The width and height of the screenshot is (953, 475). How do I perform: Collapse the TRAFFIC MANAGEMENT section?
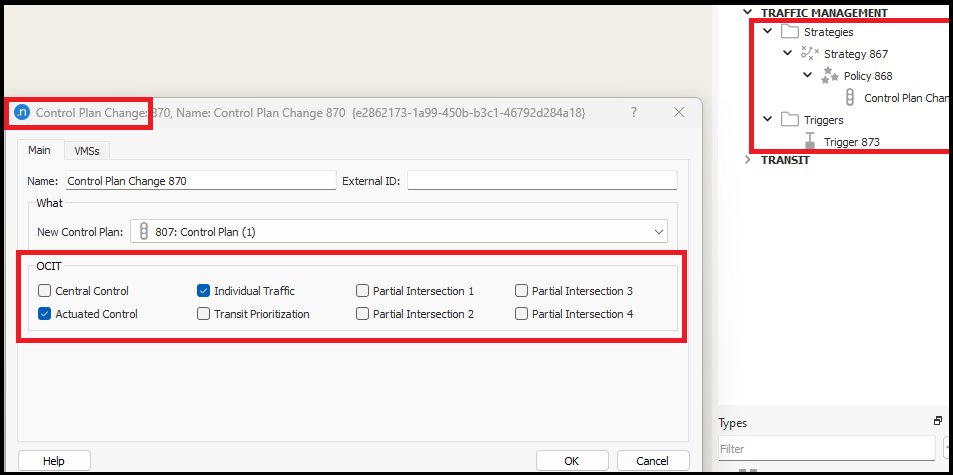[749, 13]
